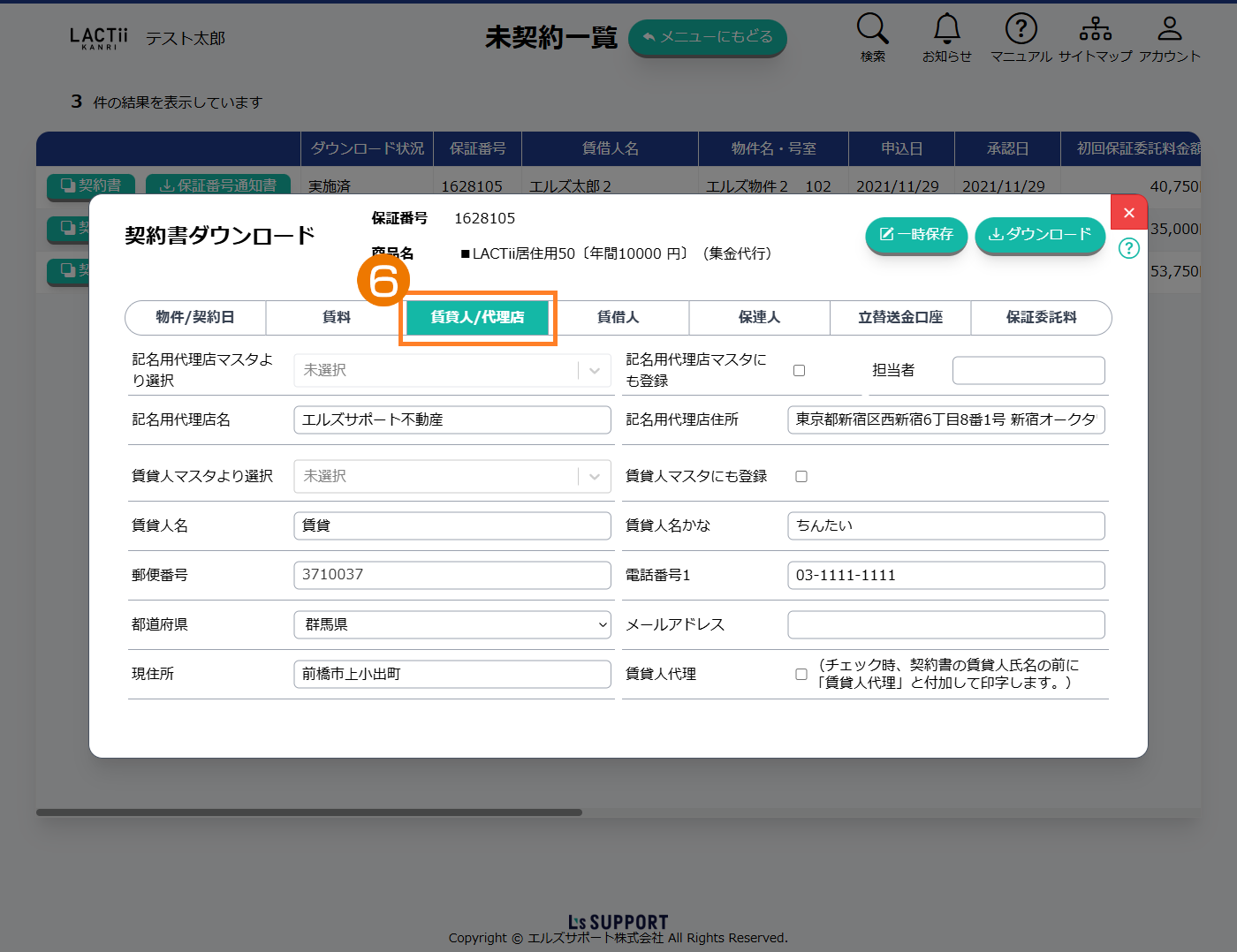Expand 記名用代理店マスタより選択 dropdown
1237x952 pixels.
(452, 370)
